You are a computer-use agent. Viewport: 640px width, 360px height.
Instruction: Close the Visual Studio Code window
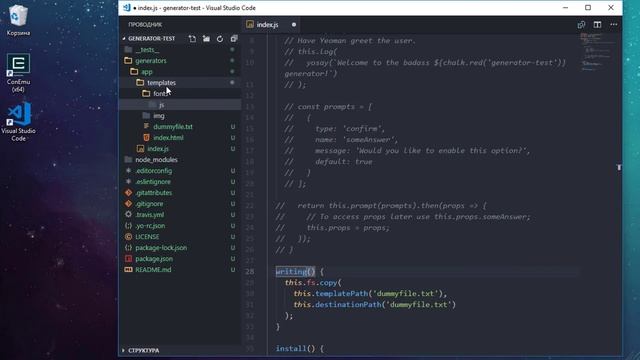[x=611, y=8]
